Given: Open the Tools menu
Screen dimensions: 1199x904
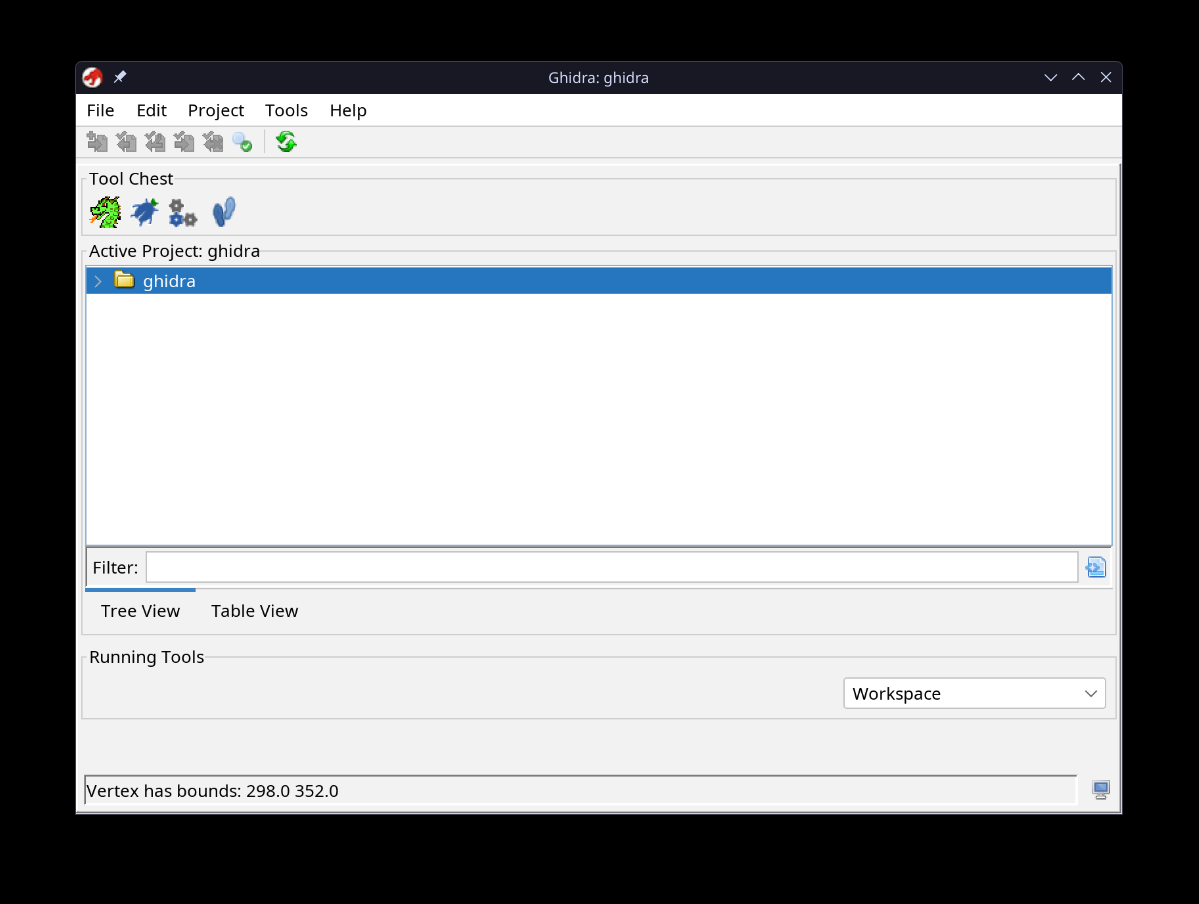Looking at the screenshot, I should pyautogui.click(x=286, y=110).
